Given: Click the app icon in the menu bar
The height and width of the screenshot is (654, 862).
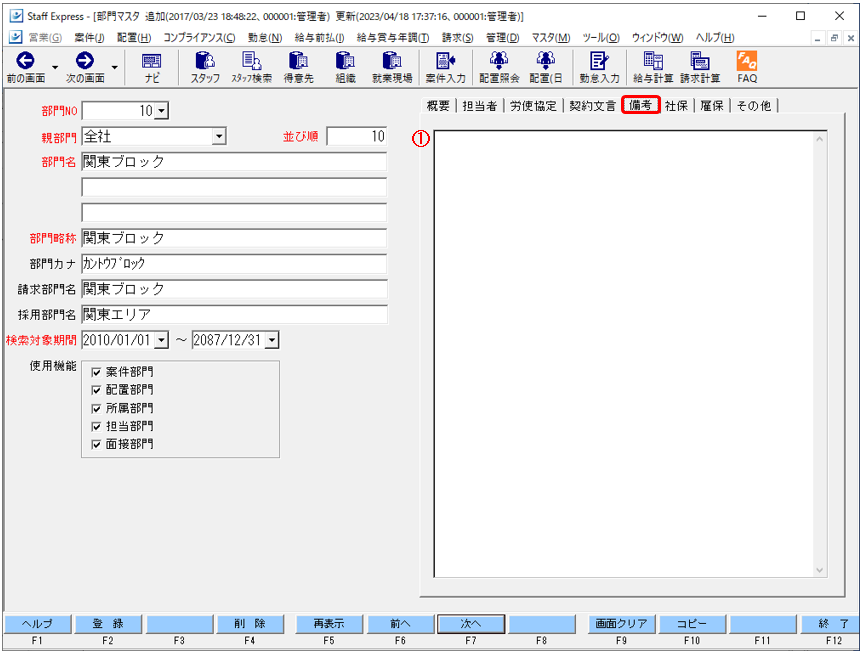Looking at the screenshot, I should pyautogui.click(x=16, y=37).
